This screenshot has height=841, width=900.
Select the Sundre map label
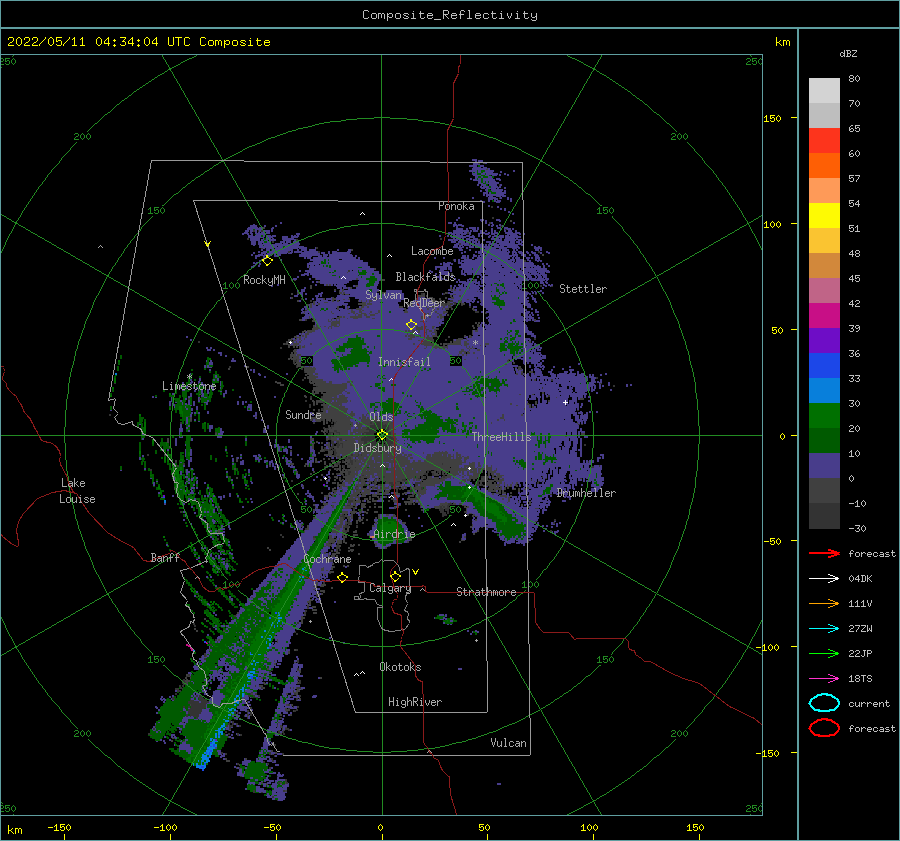[x=303, y=414]
